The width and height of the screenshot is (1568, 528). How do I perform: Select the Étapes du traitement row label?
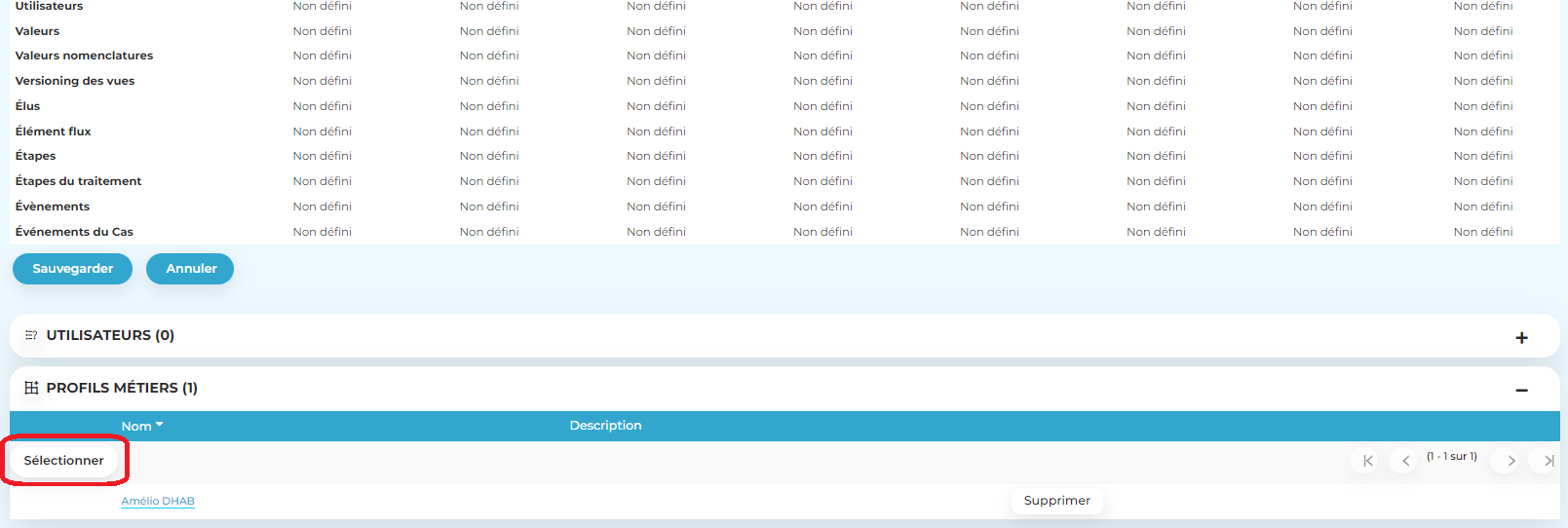click(78, 181)
